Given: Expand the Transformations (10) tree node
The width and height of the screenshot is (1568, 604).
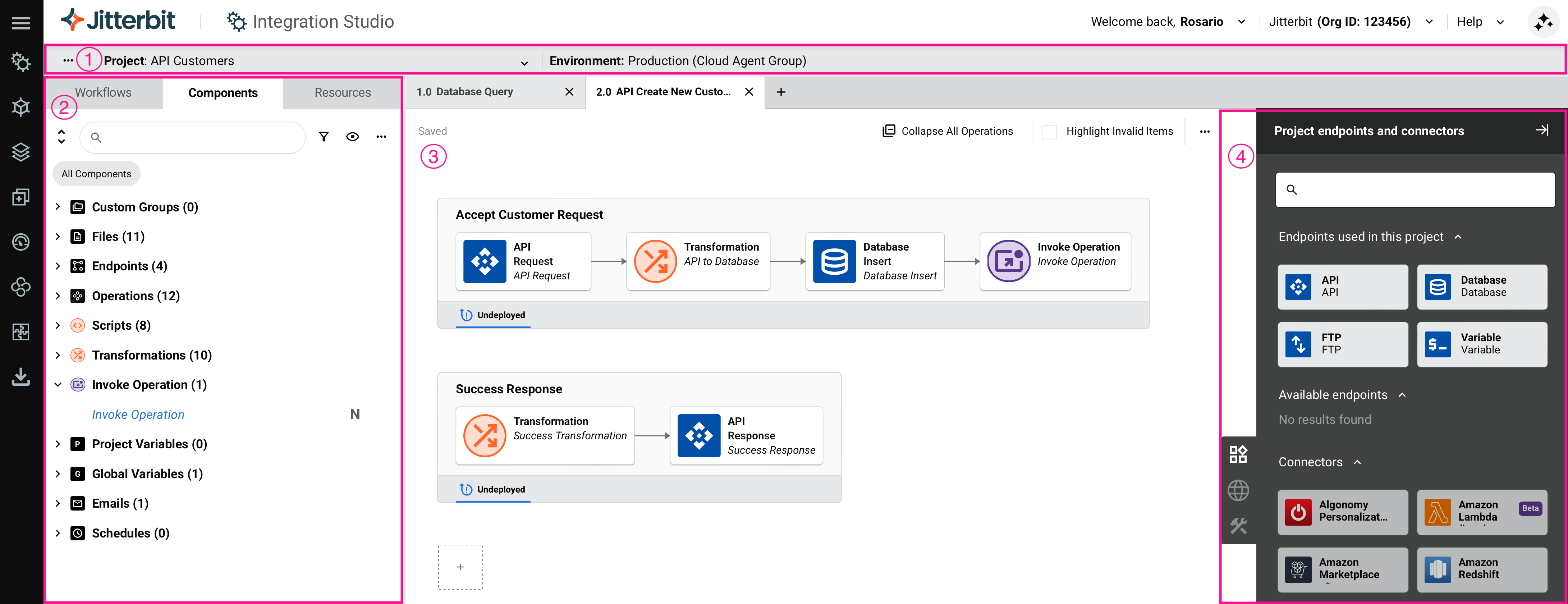Looking at the screenshot, I should click(58, 355).
